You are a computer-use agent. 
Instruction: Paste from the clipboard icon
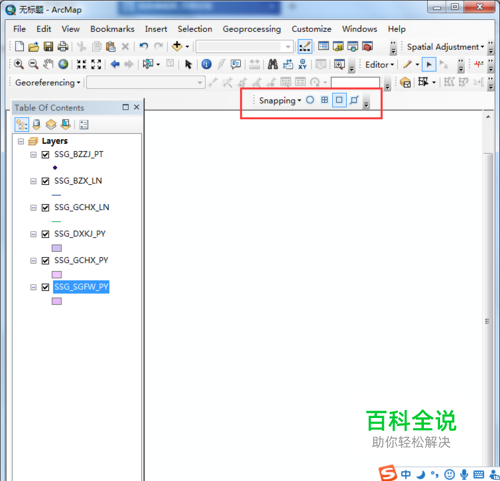tap(110, 47)
